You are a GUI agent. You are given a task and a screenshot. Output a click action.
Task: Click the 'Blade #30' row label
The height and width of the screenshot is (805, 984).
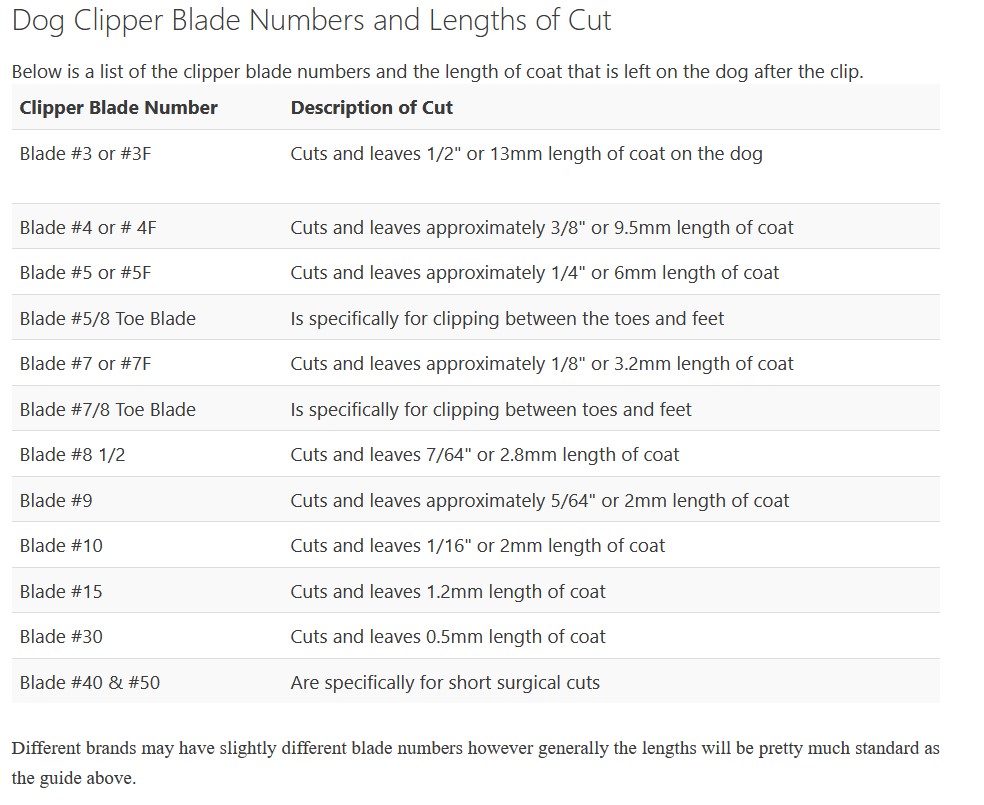point(60,636)
